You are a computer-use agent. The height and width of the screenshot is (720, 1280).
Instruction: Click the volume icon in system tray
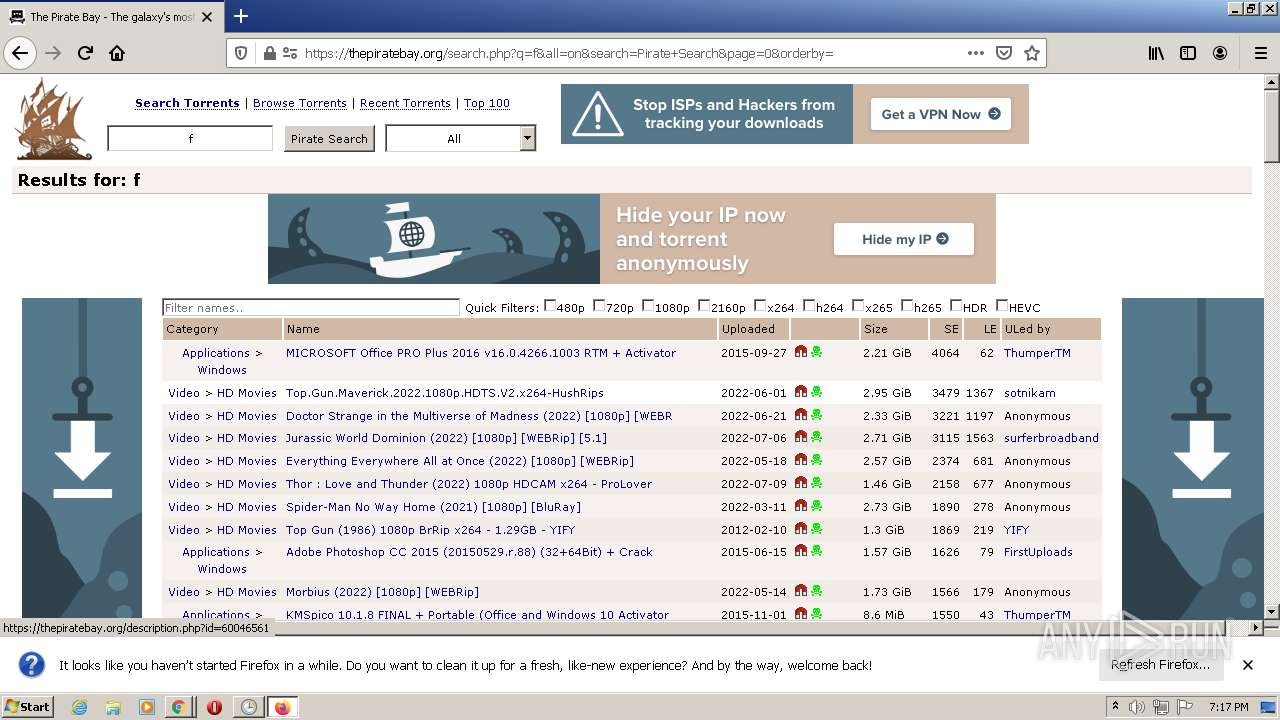[1137, 707]
